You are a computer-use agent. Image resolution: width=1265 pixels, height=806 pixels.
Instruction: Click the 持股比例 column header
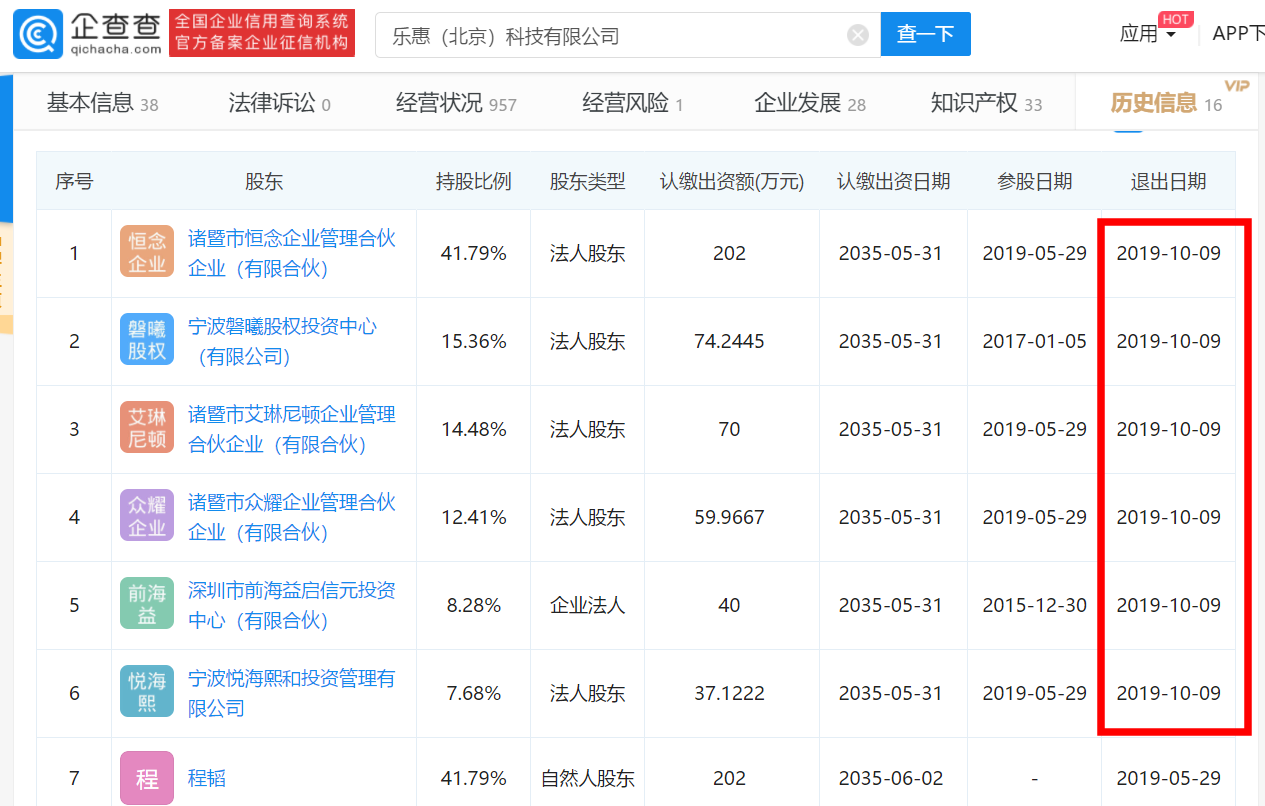tap(473, 181)
